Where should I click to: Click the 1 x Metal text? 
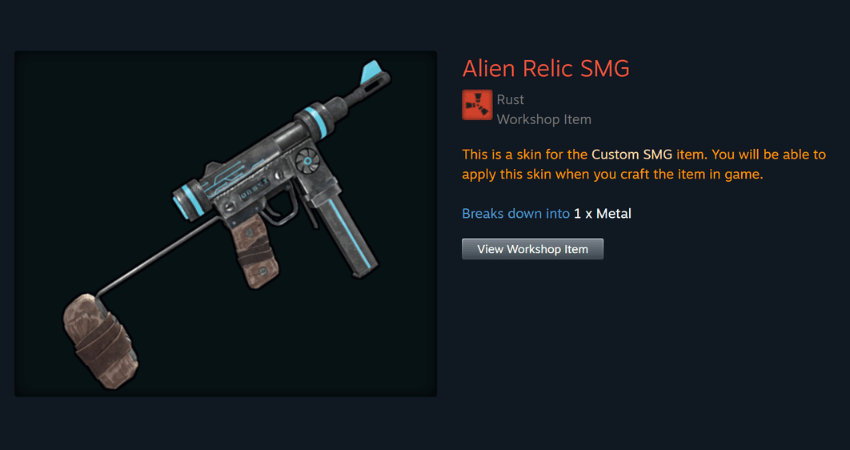point(602,214)
